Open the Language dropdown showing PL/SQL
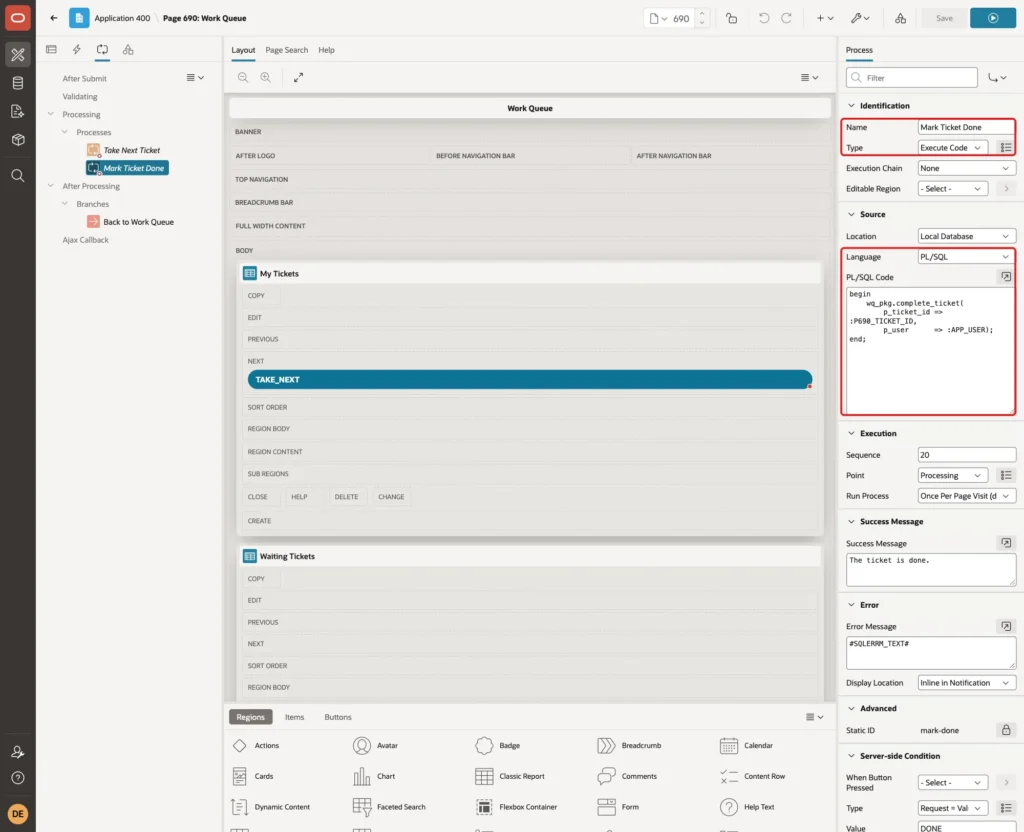This screenshot has width=1024, height=832. click(966, 257)
